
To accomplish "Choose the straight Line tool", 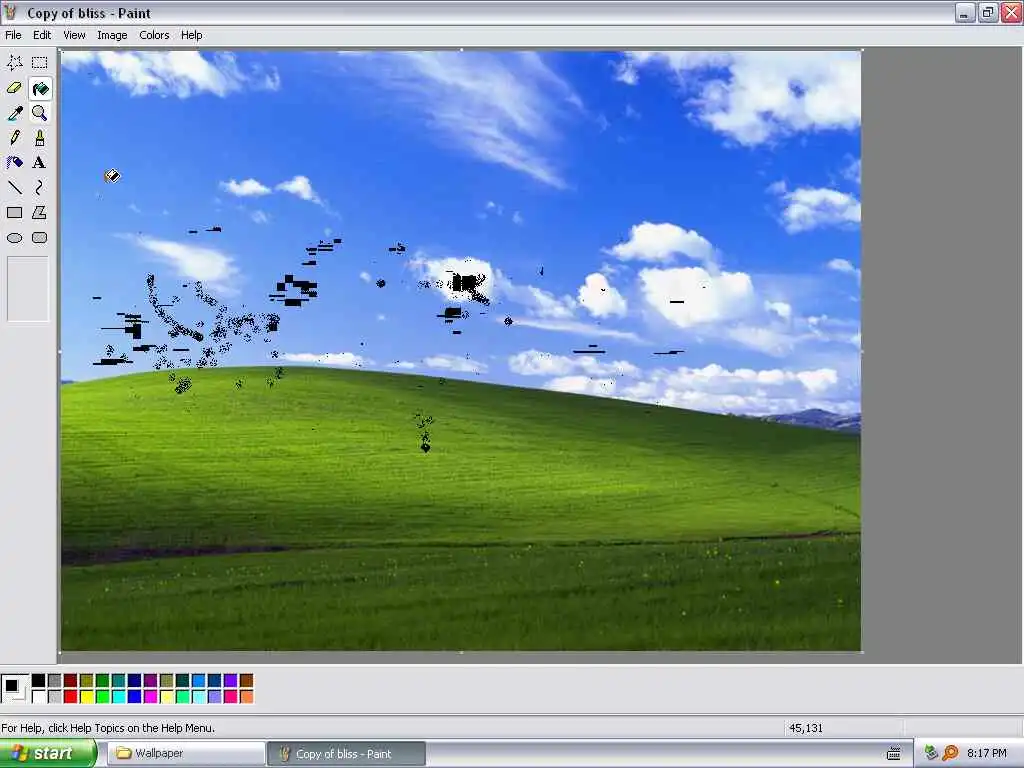I will 14,188.
